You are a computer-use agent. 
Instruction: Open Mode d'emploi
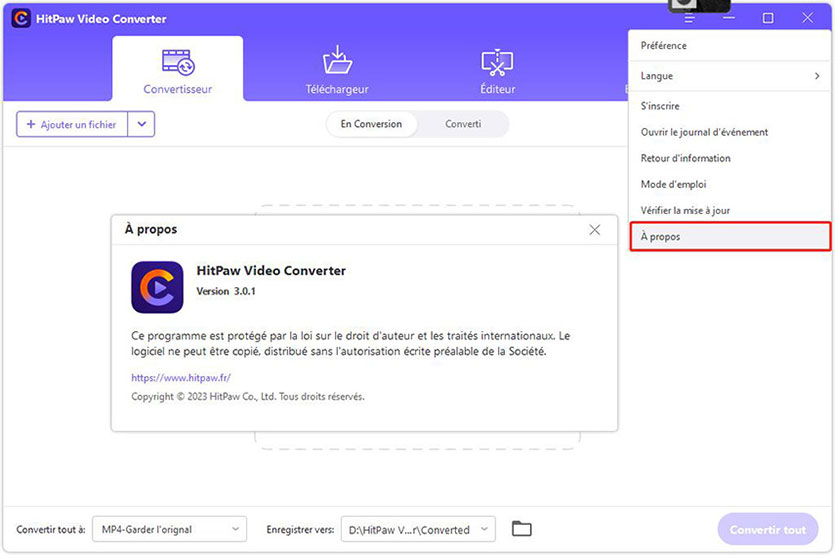click(x=729, y=184)
